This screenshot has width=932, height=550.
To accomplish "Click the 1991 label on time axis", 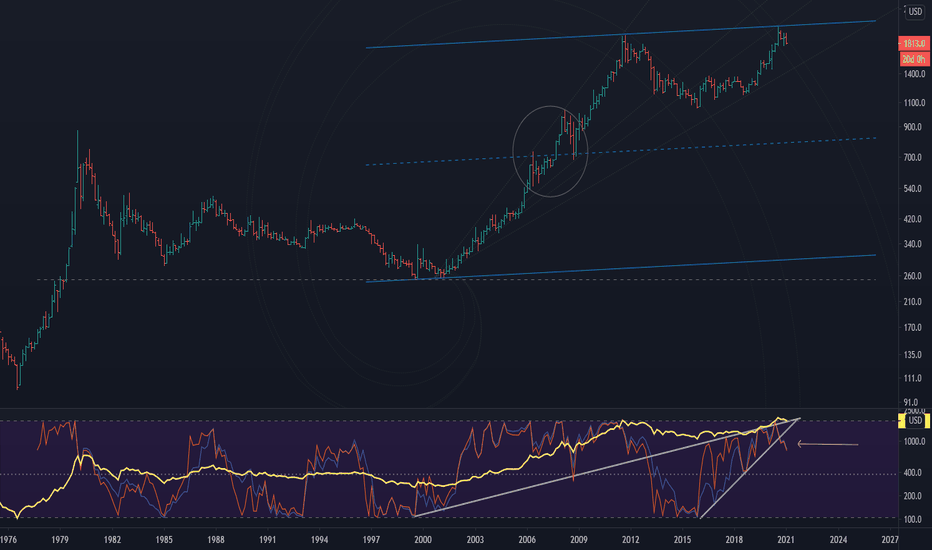I will [x=267, y=540].
